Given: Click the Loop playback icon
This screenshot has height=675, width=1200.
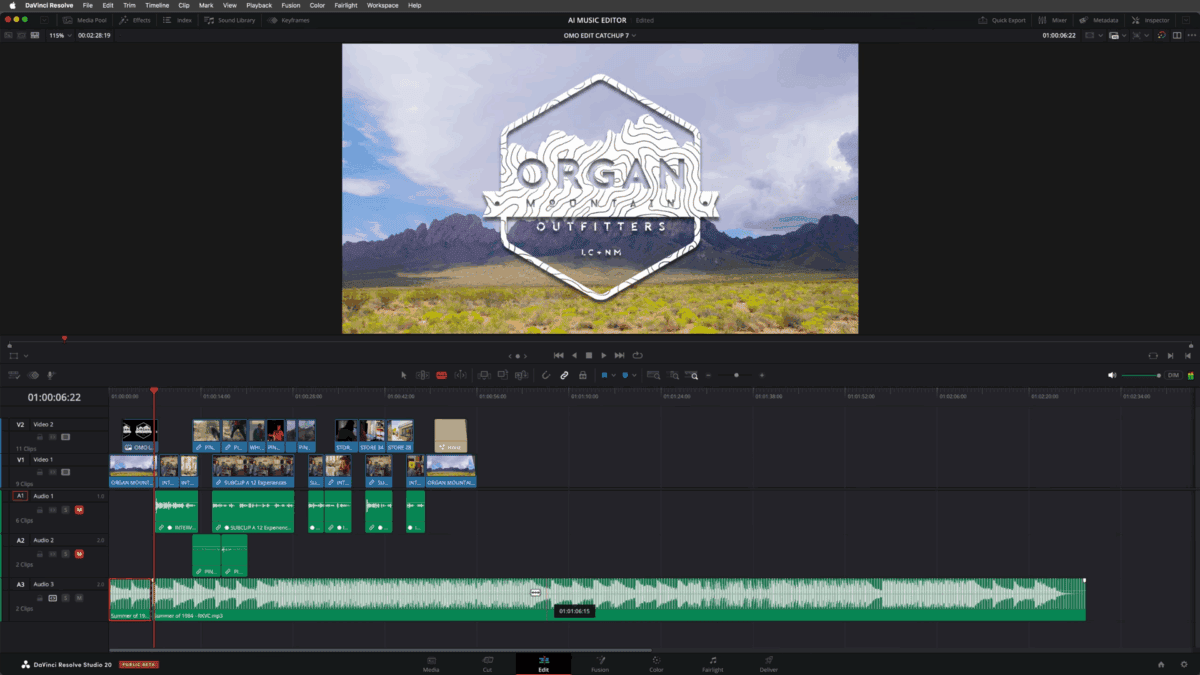Looking at the screenshot, I should coord(637,355).
